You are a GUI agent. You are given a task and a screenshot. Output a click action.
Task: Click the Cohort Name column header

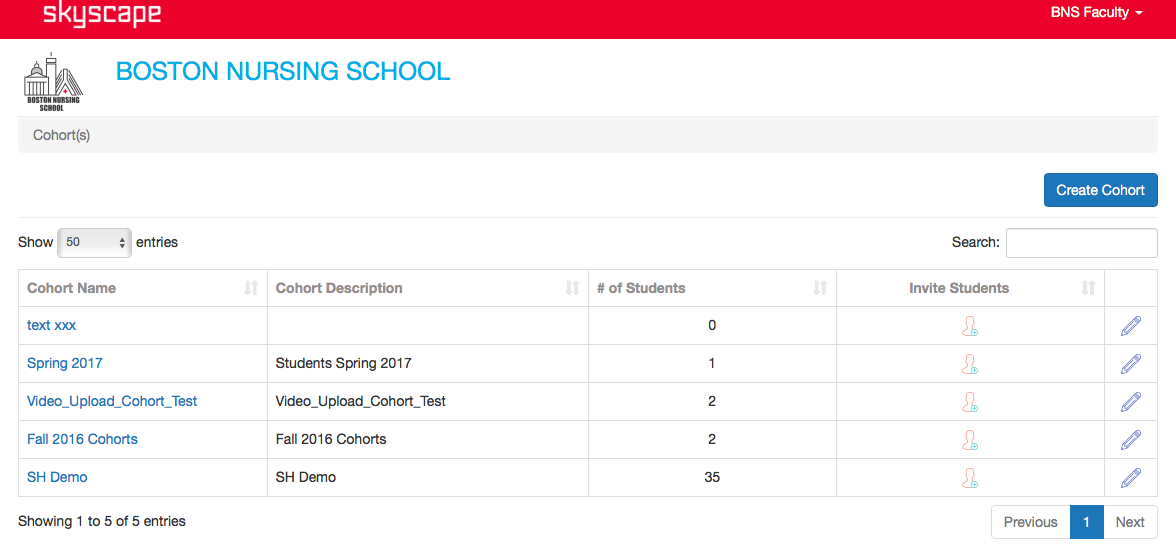142,288
